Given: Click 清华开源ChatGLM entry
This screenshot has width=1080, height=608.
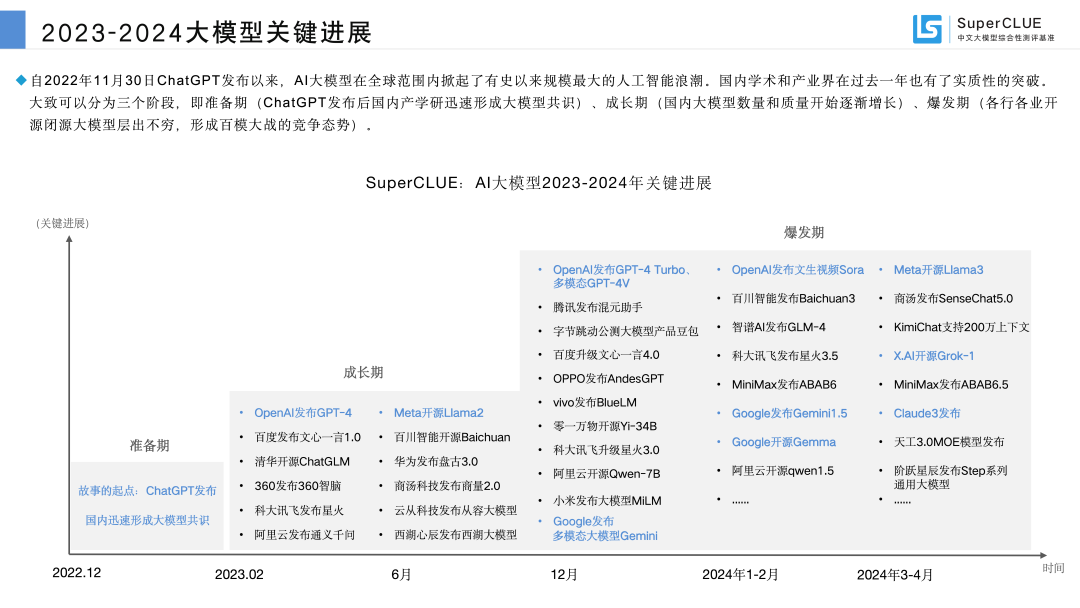Looking at the screenshot, I should tap(302, 462).
